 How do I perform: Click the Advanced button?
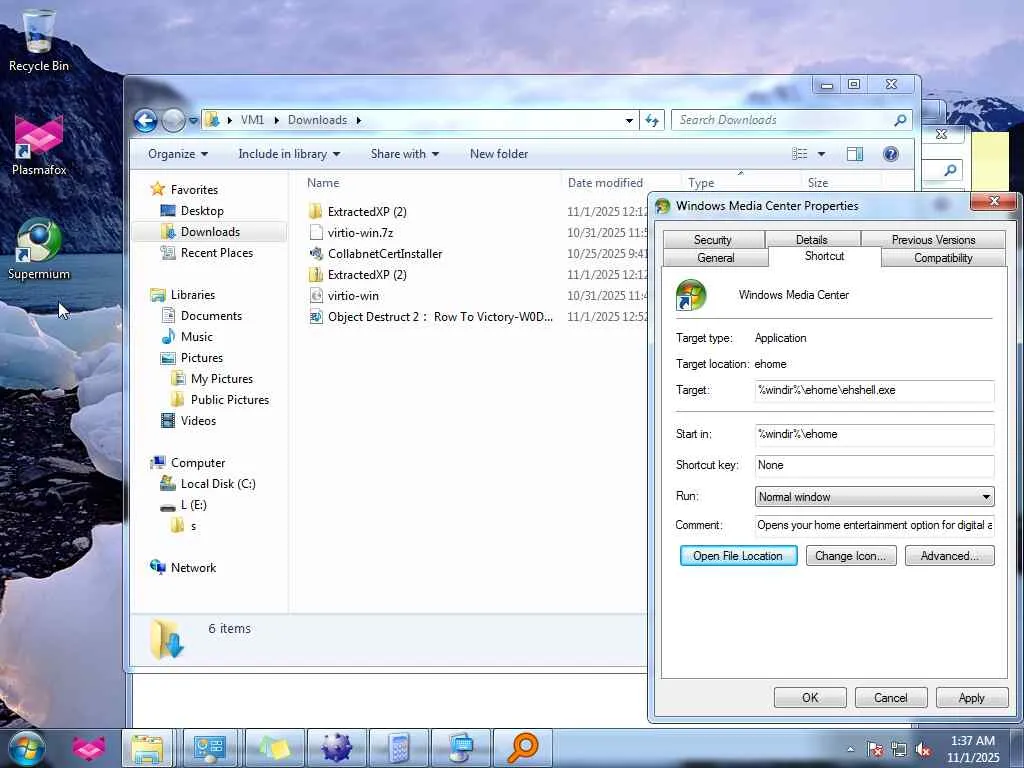950,556
